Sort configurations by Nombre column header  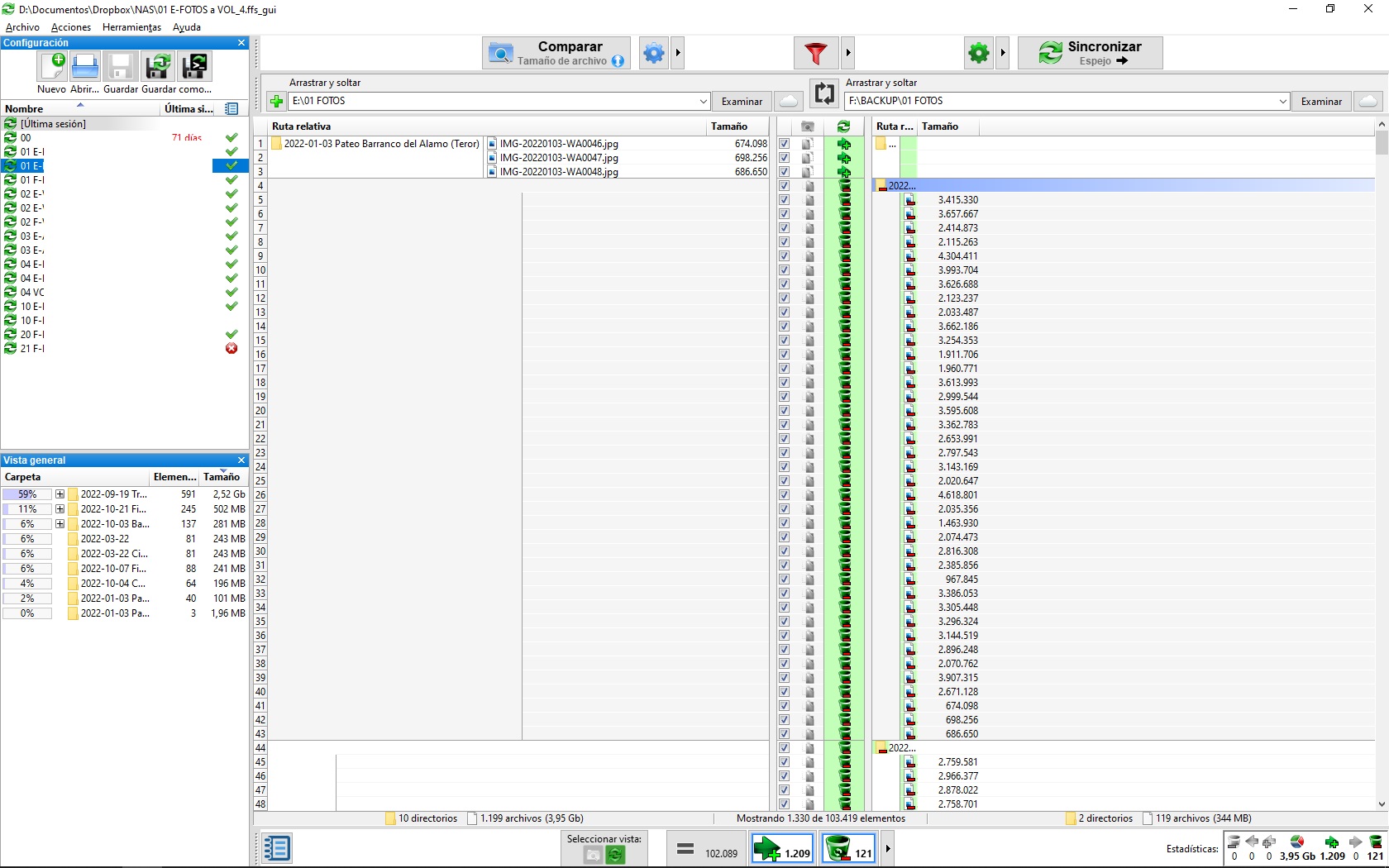pyautogui.click(x=80, y=108)
